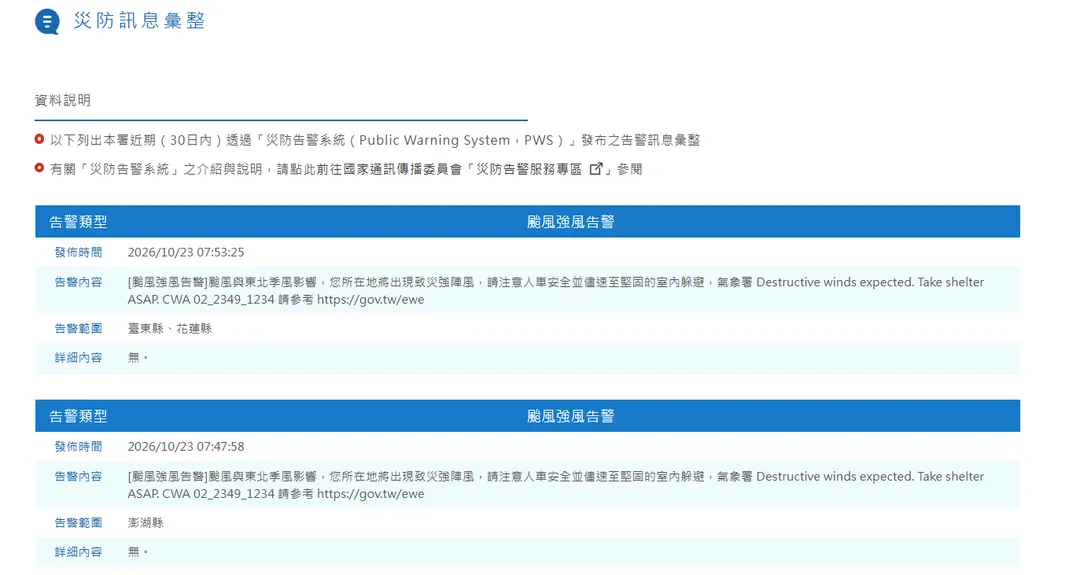Screen dimensions: 1080x575
Task: Click the second 颱風強風告警 header above 澎湖縣
Action: click(570, 416)
